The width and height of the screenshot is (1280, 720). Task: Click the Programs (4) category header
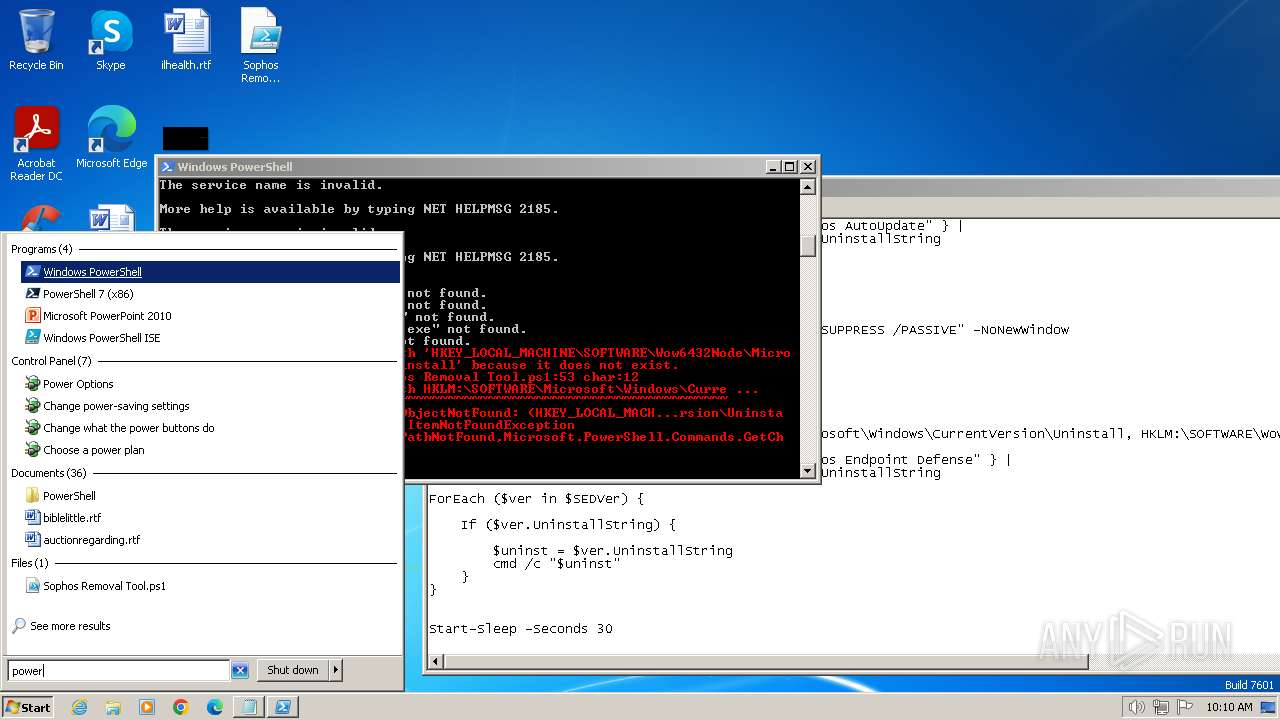coord(42,249)
